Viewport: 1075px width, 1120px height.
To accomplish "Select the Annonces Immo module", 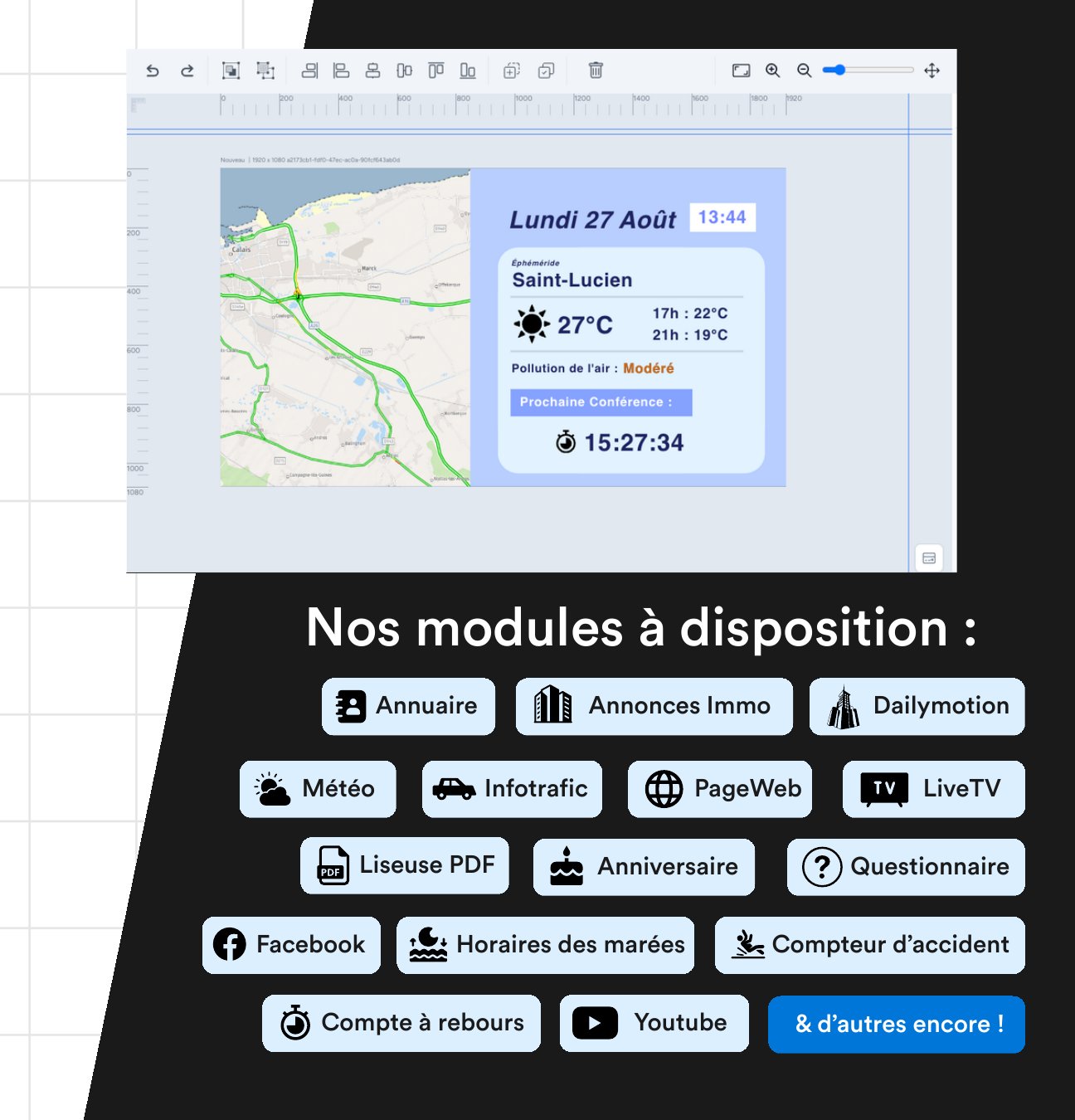I will point(654,706).
